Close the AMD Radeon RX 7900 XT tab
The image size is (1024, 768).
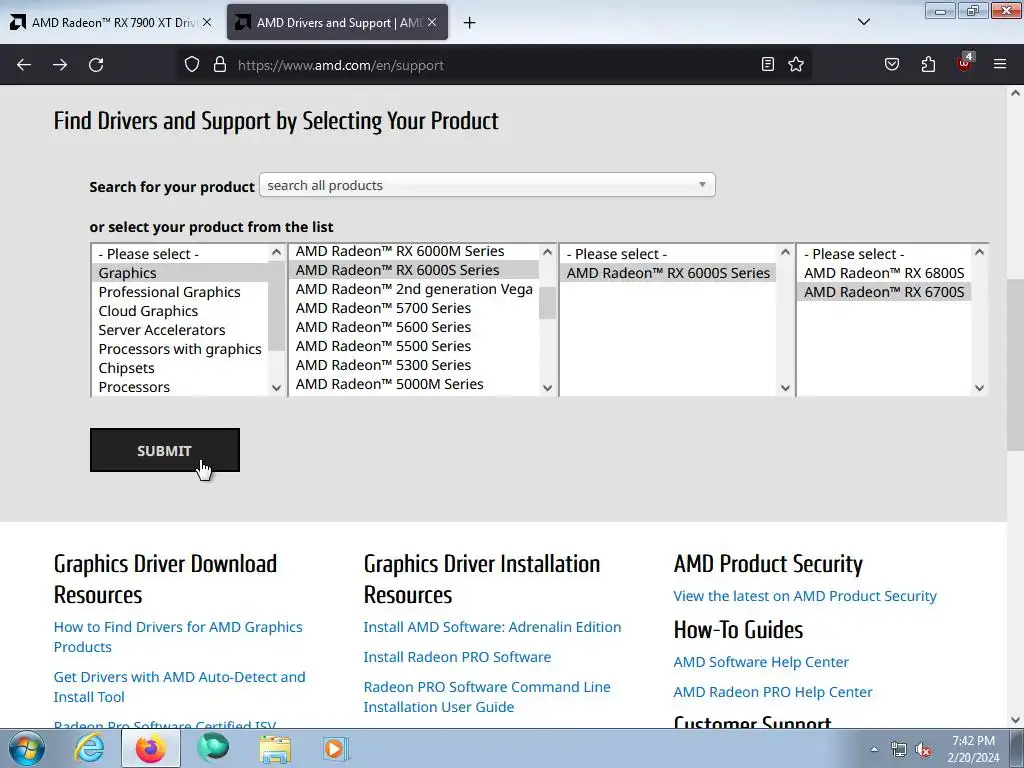click(207, 22)
